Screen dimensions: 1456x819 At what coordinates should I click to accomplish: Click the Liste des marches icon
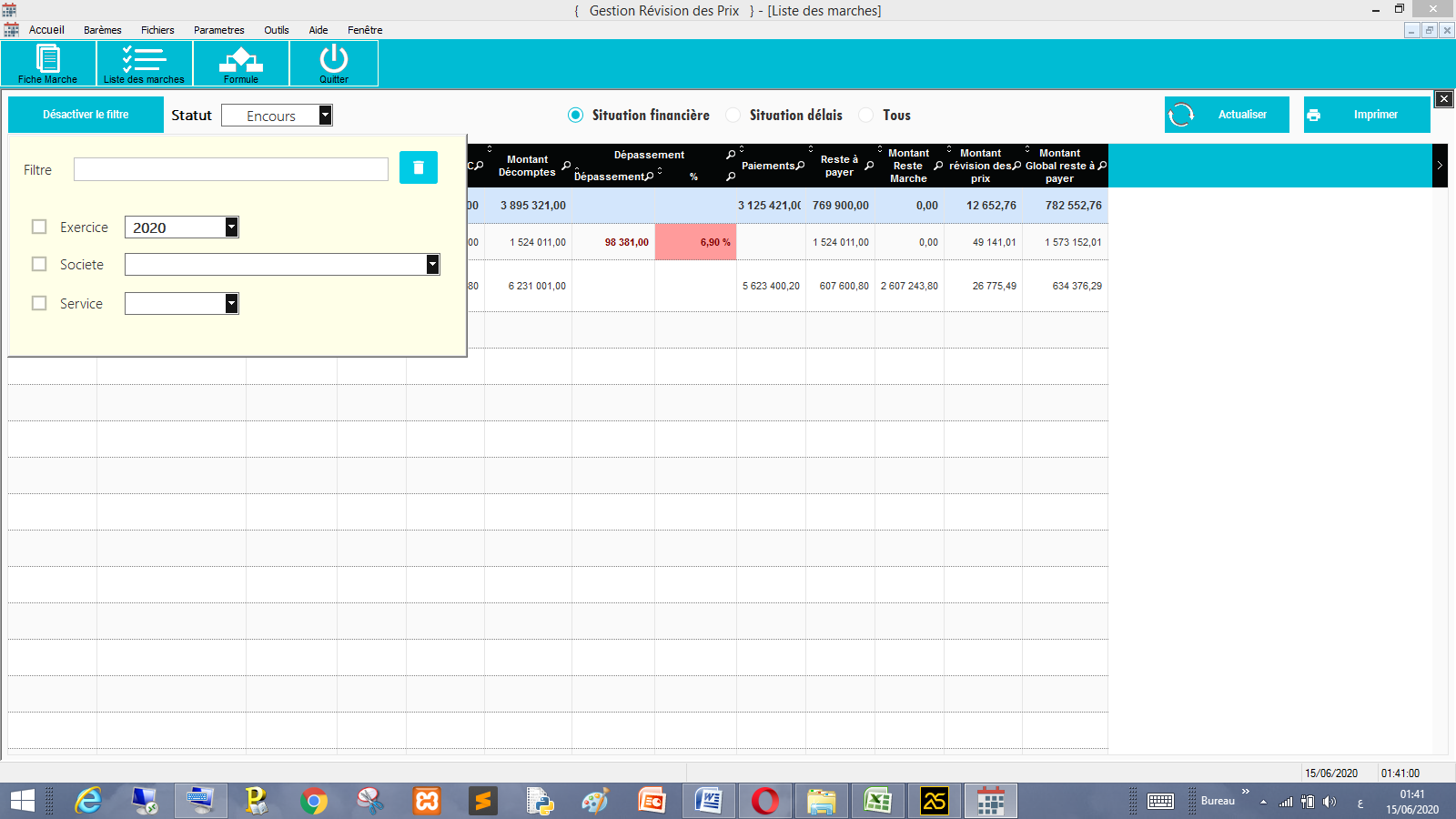pos(144,63)
